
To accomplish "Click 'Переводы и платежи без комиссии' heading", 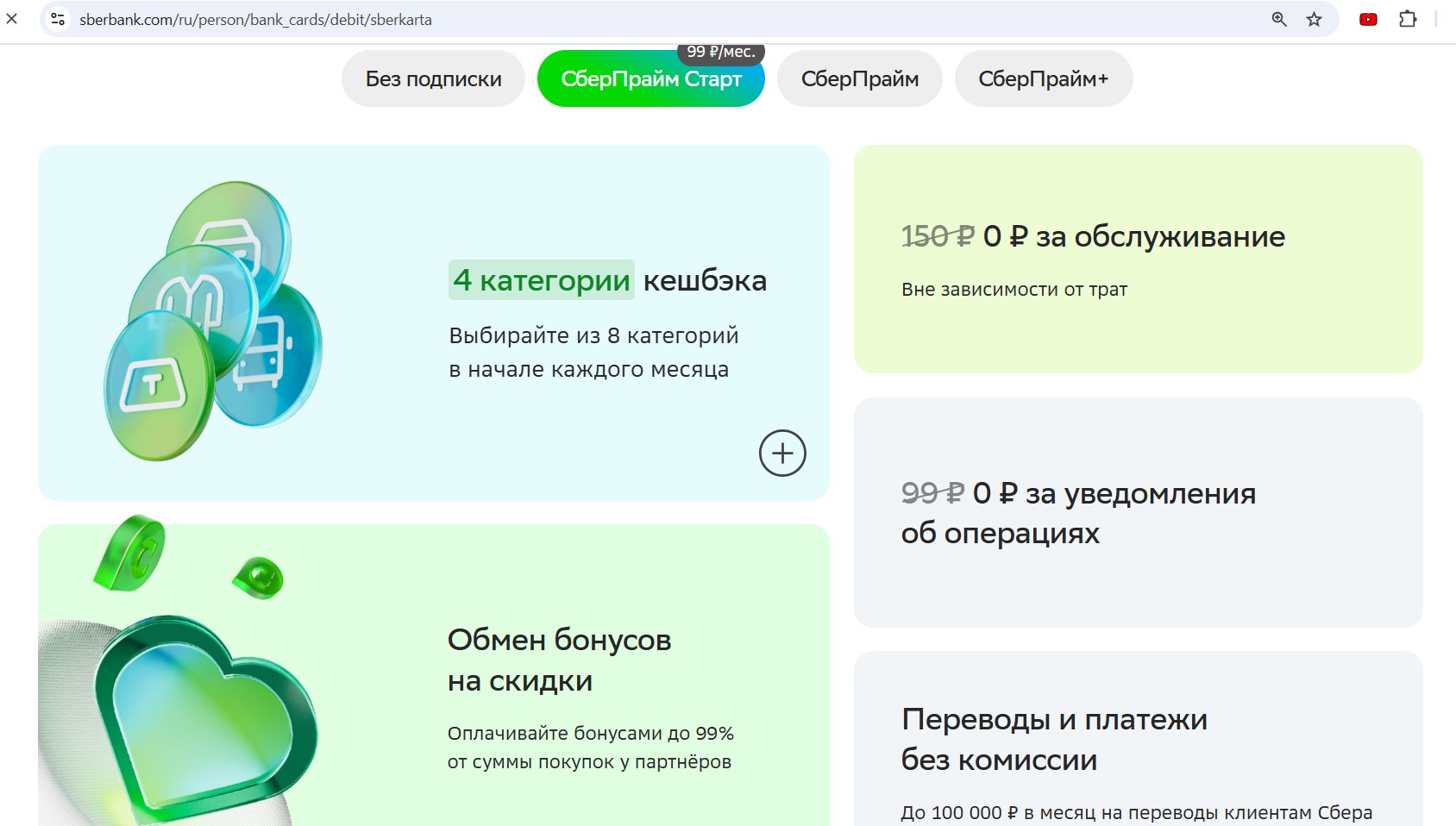I will click(1054, 740).
